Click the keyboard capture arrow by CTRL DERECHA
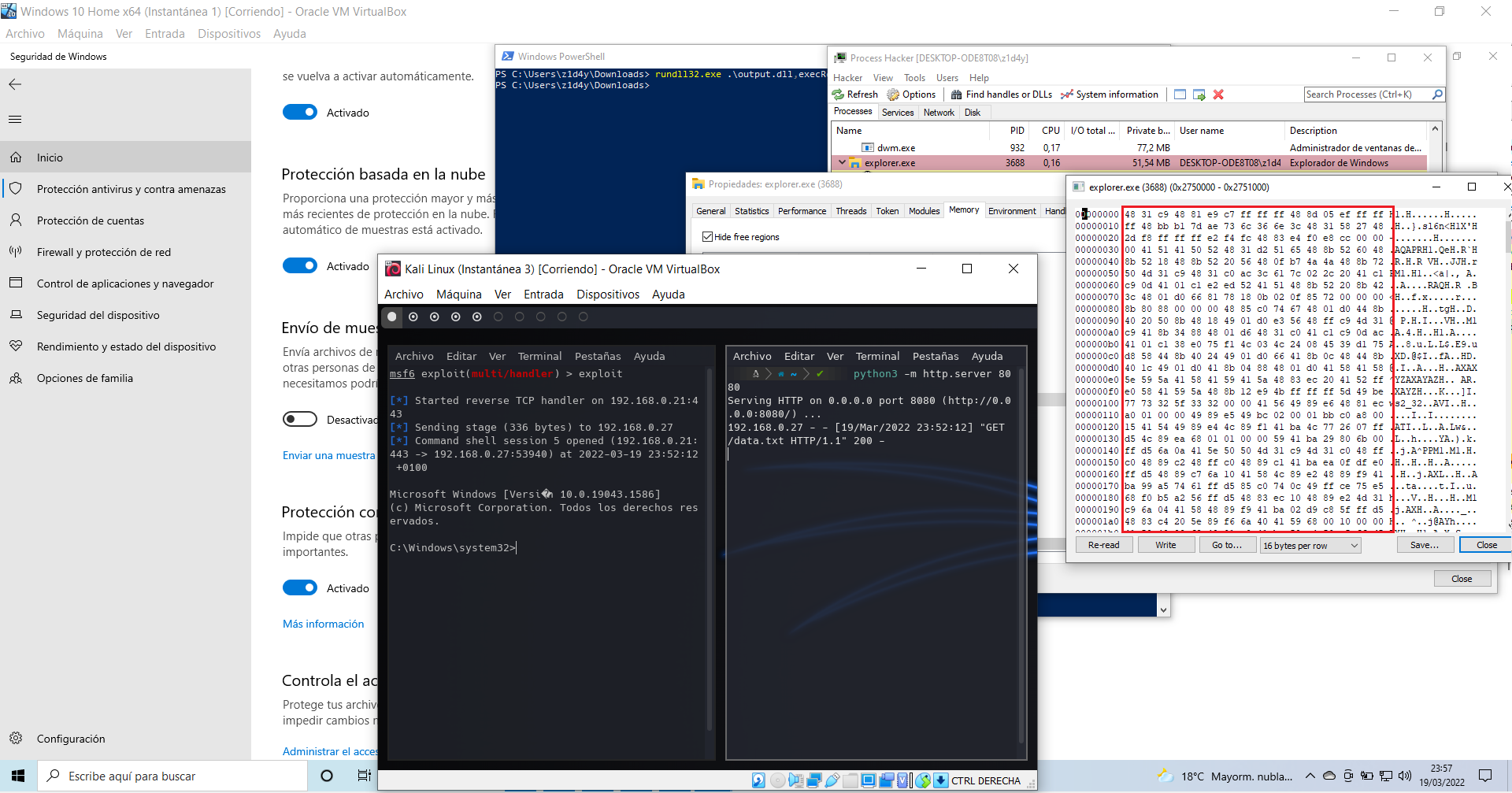Viewport: 1512px width, 793px height. [940, 780]
